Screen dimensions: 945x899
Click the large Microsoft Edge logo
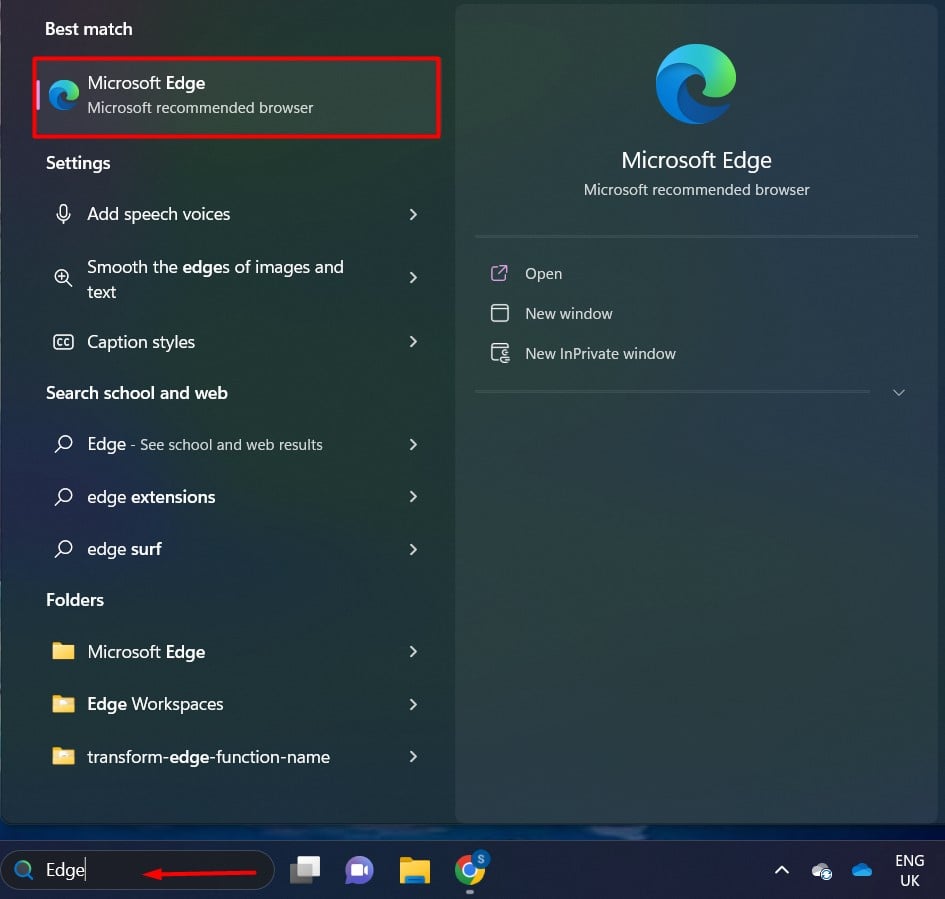pyautogui.click(x=695, y=84)
